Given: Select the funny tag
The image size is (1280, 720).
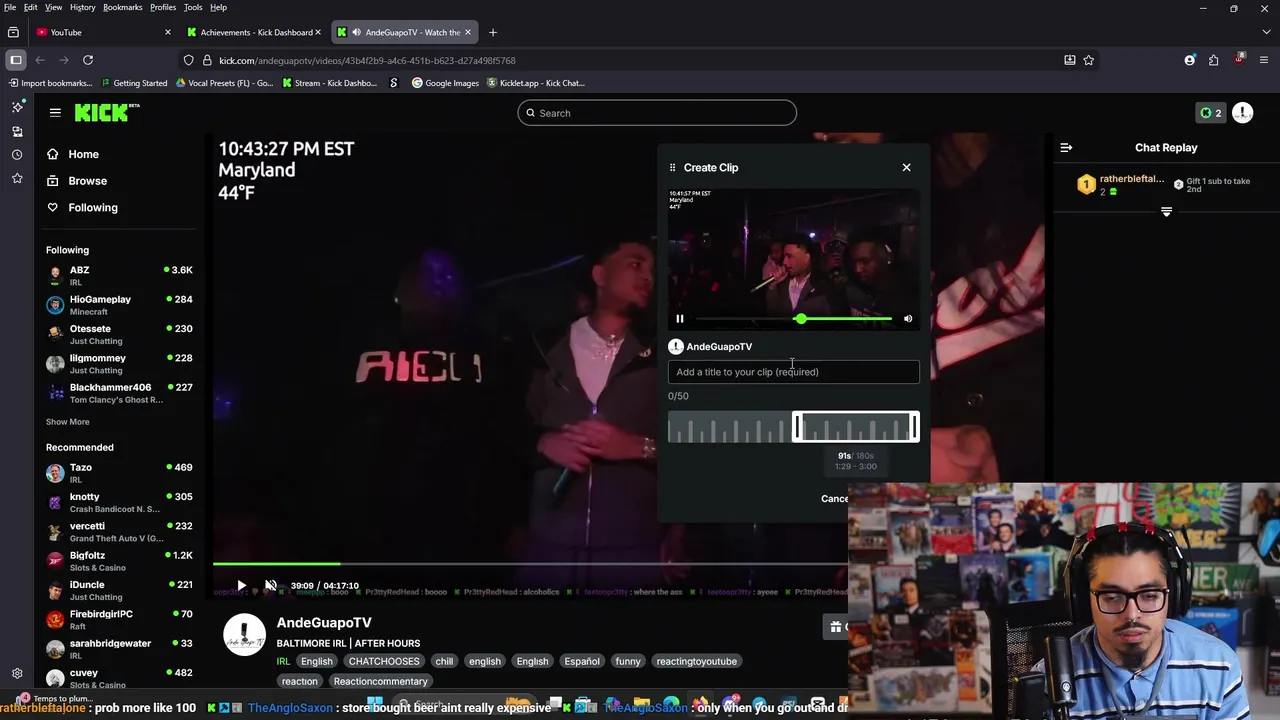Looking at the screenshot, I should [628, 661].
